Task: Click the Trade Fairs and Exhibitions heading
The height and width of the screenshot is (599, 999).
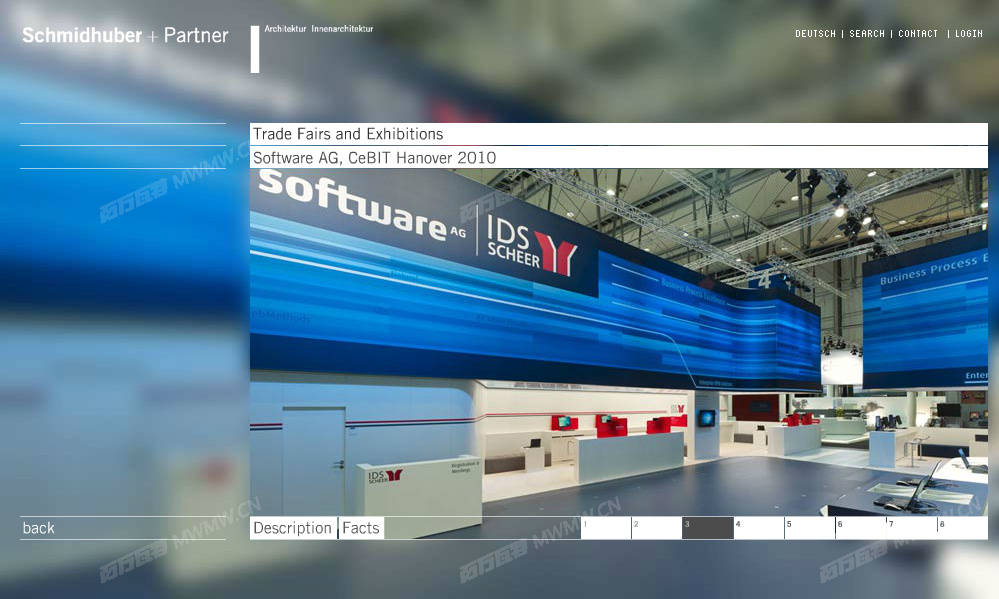Action: point(348,134)
